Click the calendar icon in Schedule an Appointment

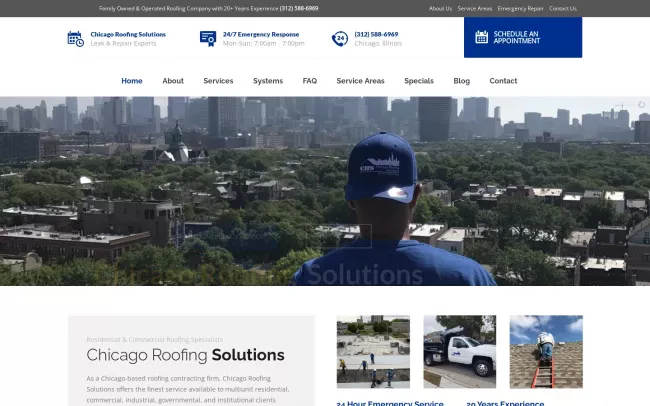[x=481, y=37]
